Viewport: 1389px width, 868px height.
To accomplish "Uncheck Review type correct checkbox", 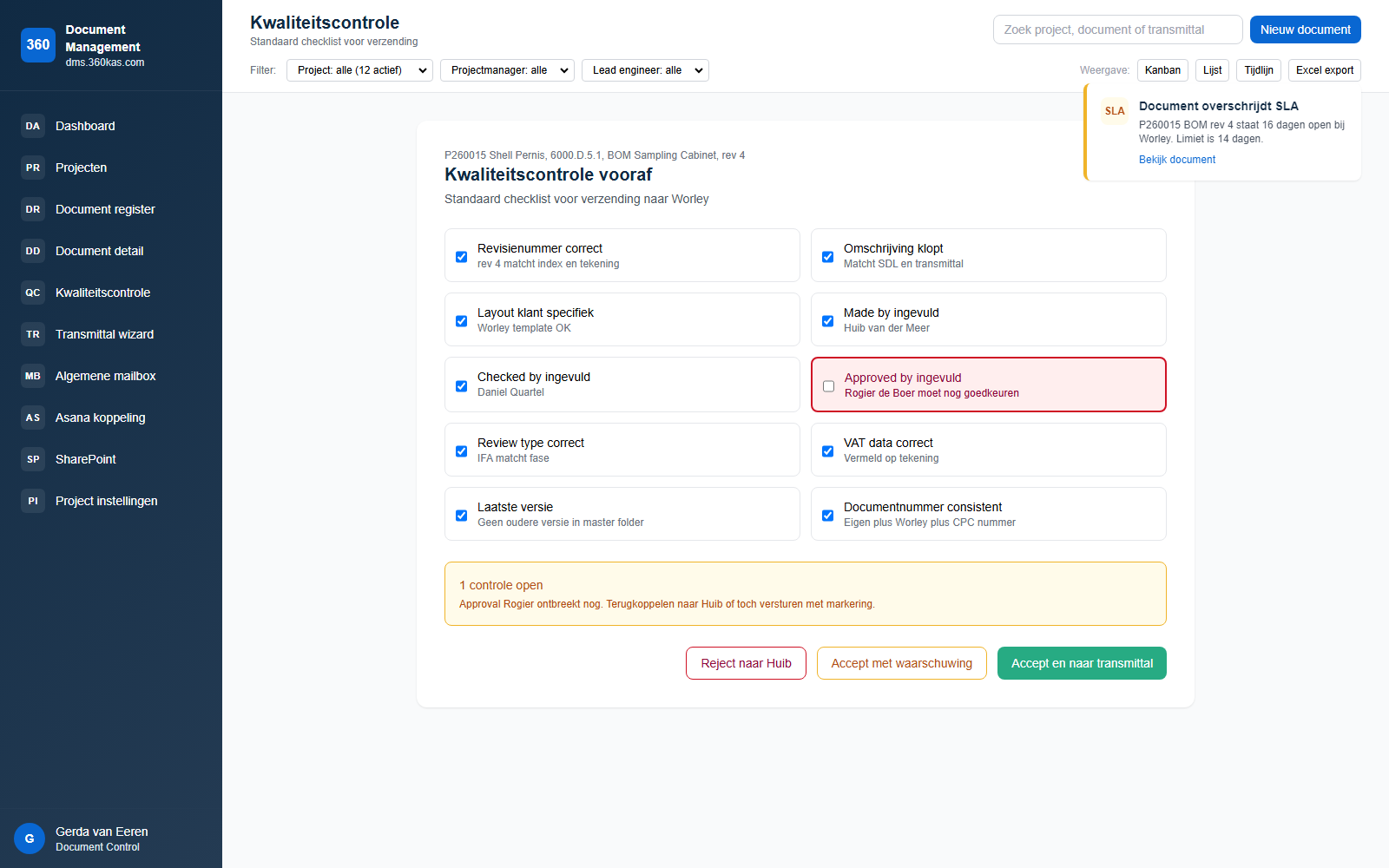I will click(462, 451).
